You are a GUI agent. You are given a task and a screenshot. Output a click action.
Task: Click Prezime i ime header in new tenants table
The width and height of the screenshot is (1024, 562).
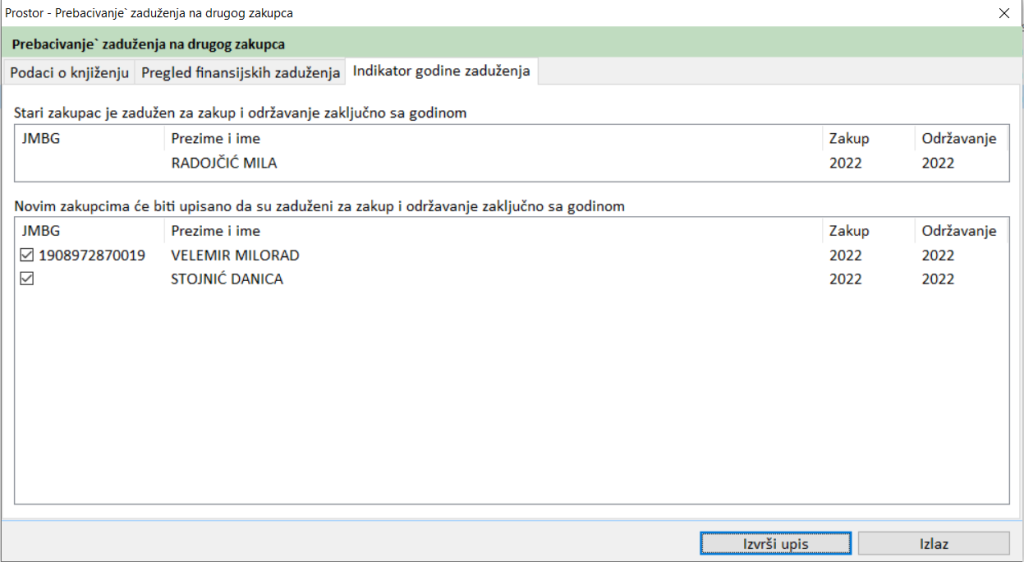click(x=215, y=231)
